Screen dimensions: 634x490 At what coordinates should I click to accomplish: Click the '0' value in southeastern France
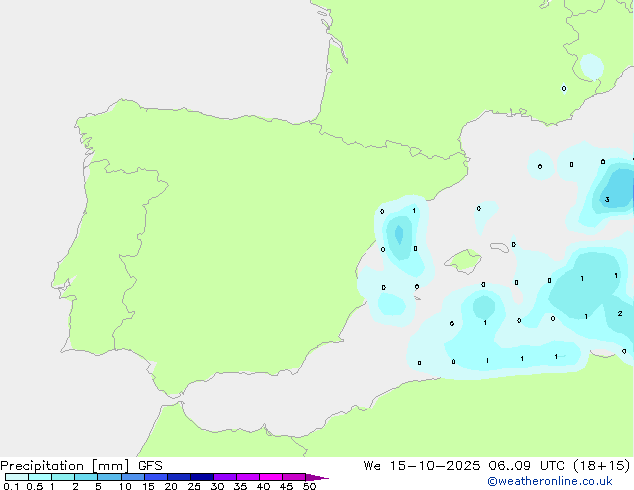(564, 89)
